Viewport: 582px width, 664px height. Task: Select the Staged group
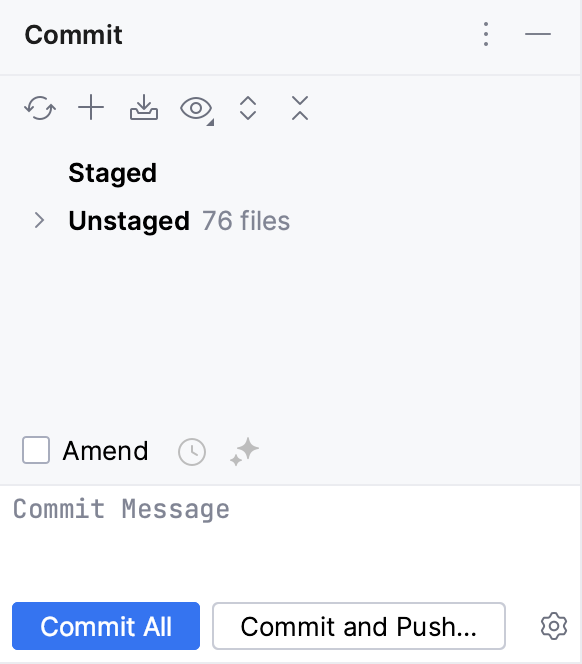(113, 173)
